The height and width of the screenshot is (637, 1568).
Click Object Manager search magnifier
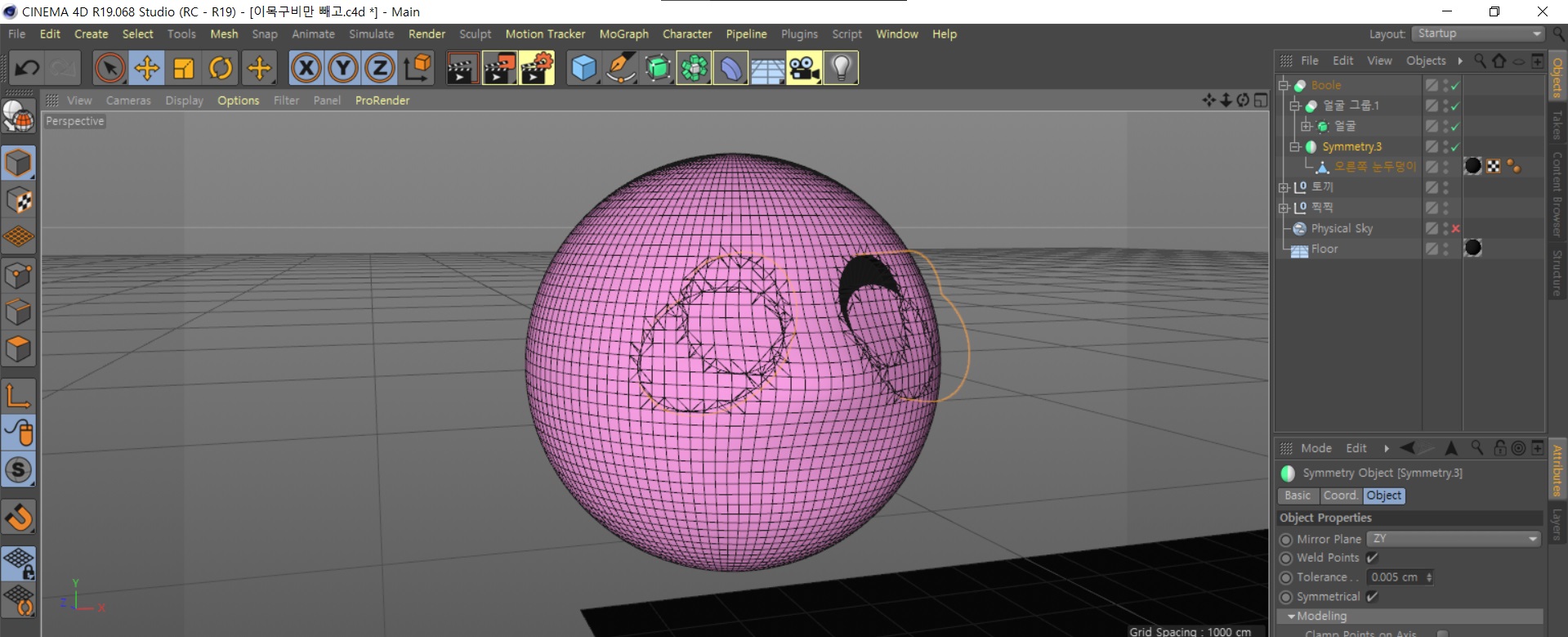(1480, 61)
